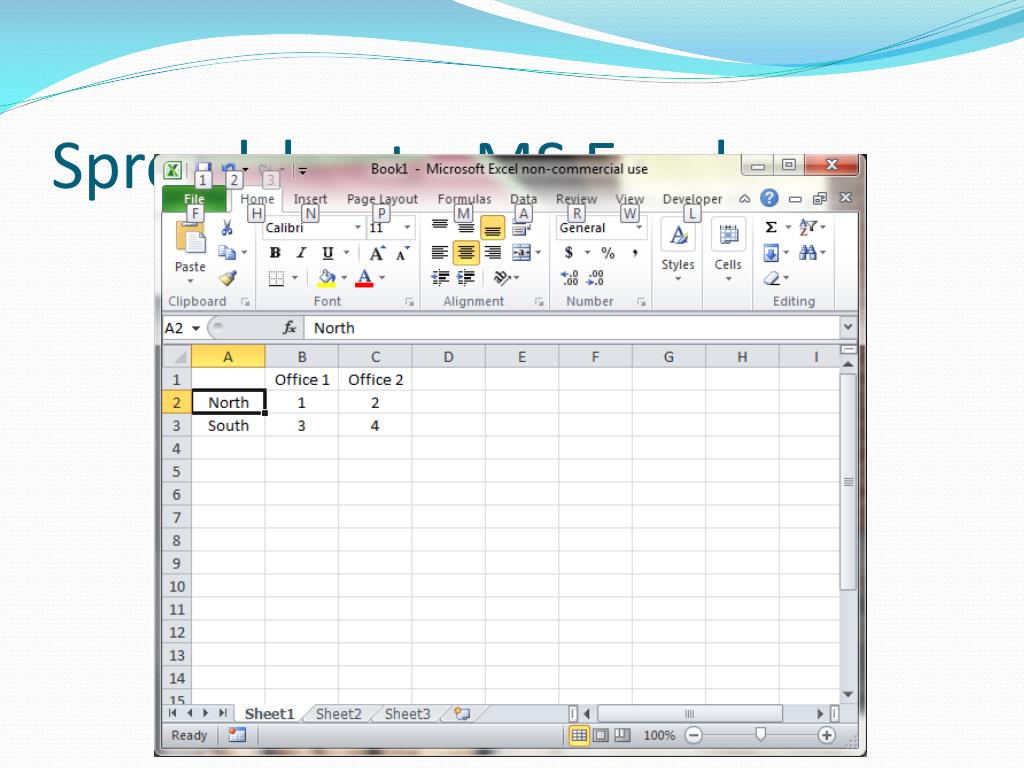This screenshot has height=768, width=1024.
Task: Switch to the Insert tab
Action: [x=310, y=199]
